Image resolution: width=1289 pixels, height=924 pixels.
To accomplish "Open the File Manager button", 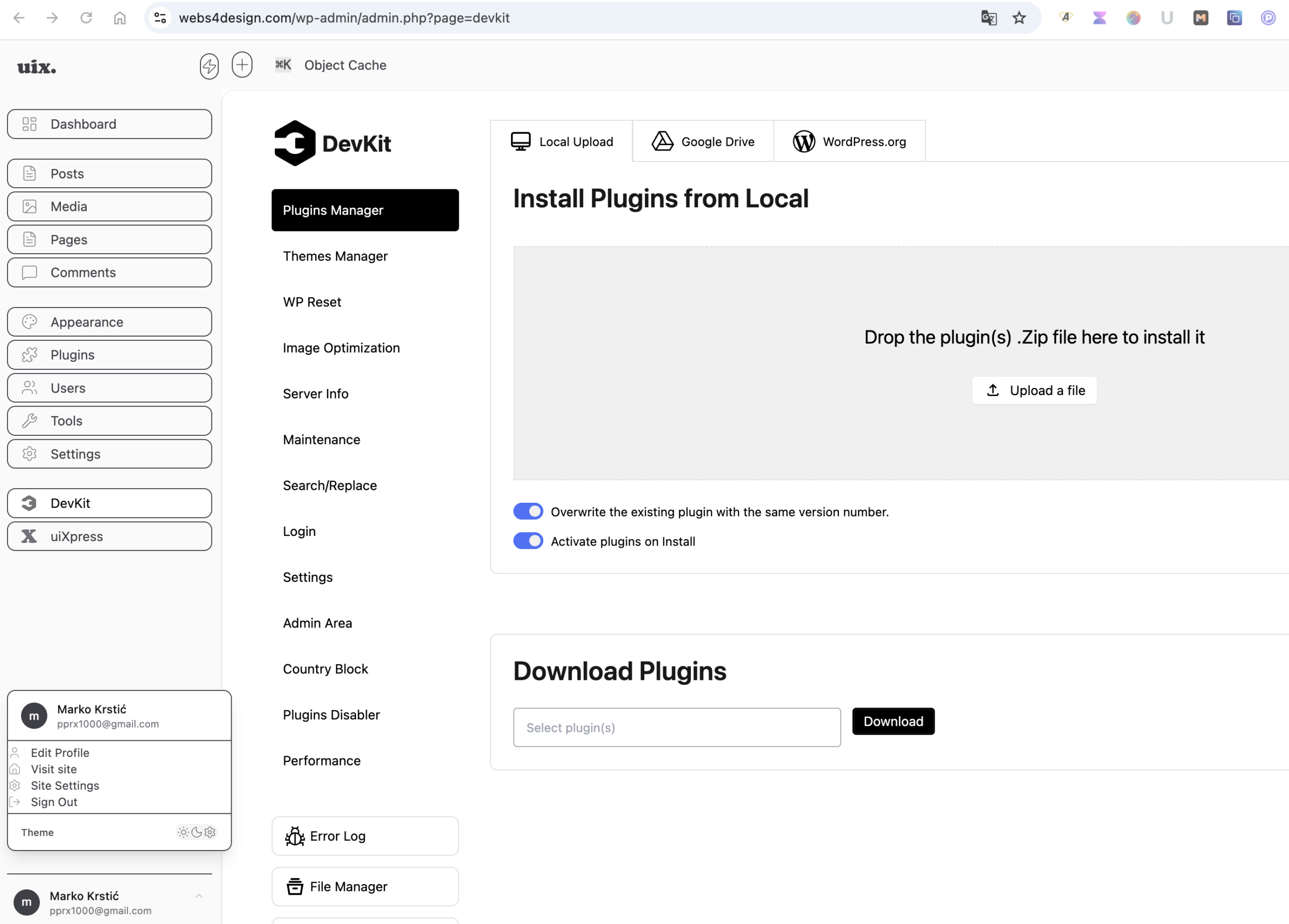I will (x=366, y=887).
